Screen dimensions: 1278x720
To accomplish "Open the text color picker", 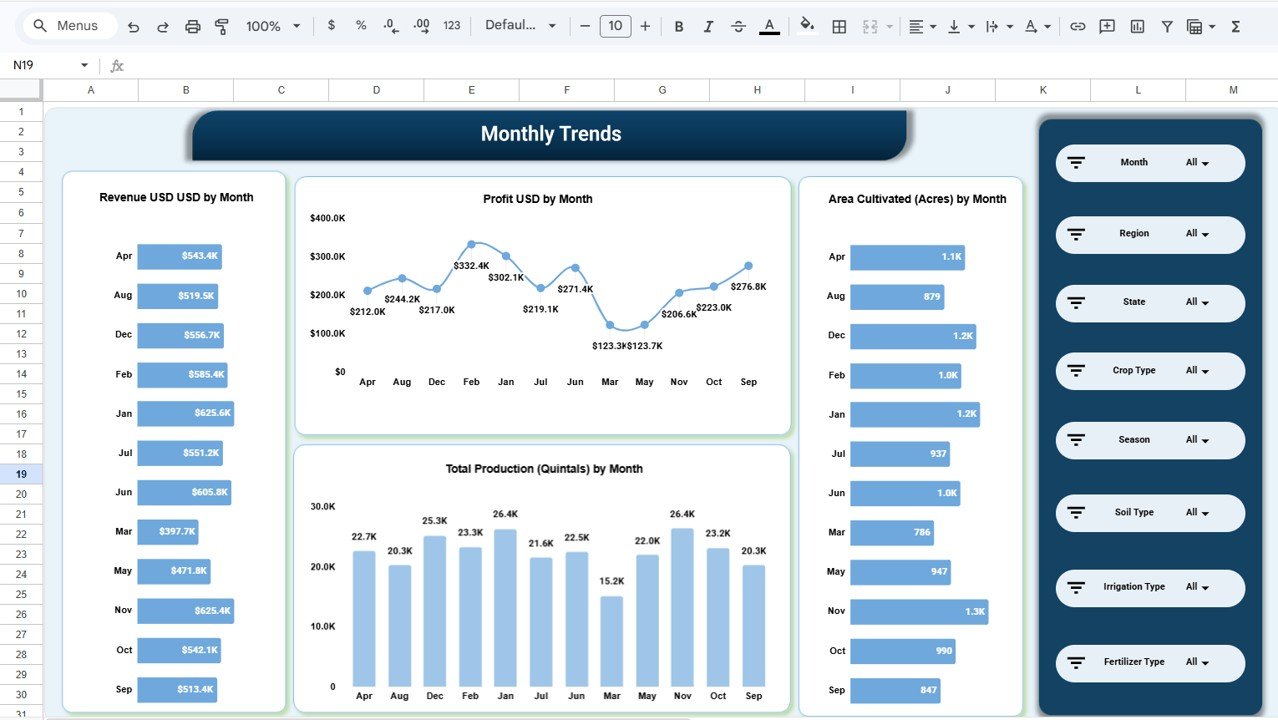I will (768, 25).
